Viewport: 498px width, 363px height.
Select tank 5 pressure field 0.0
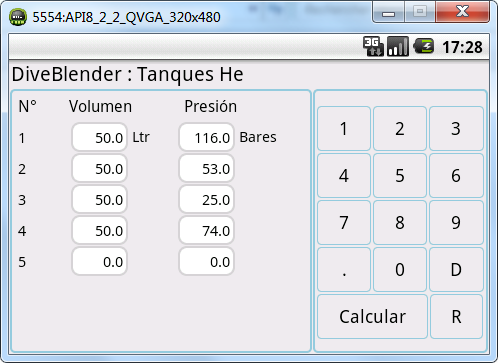(x=206, y=261)
